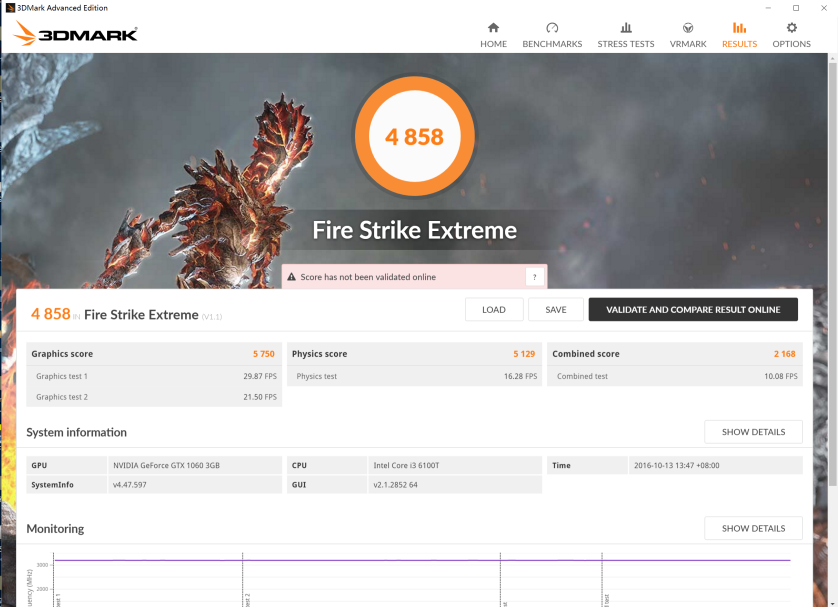Image resolution: width=838 pixels, height=607 pixels.
Task: Click the Time value 2016-10-13 13:47
Action: (677, 465)
